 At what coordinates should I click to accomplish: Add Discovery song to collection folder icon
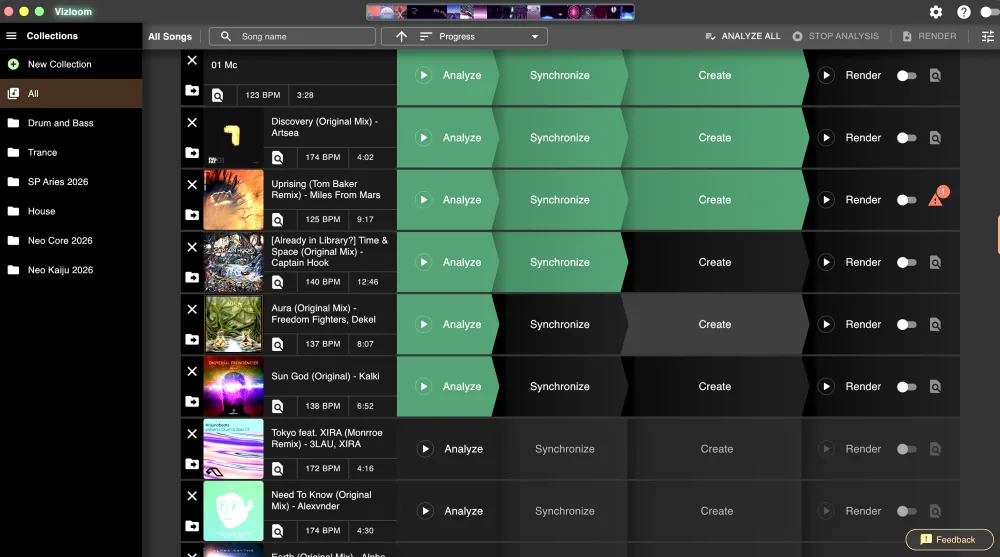coord(192,152)
